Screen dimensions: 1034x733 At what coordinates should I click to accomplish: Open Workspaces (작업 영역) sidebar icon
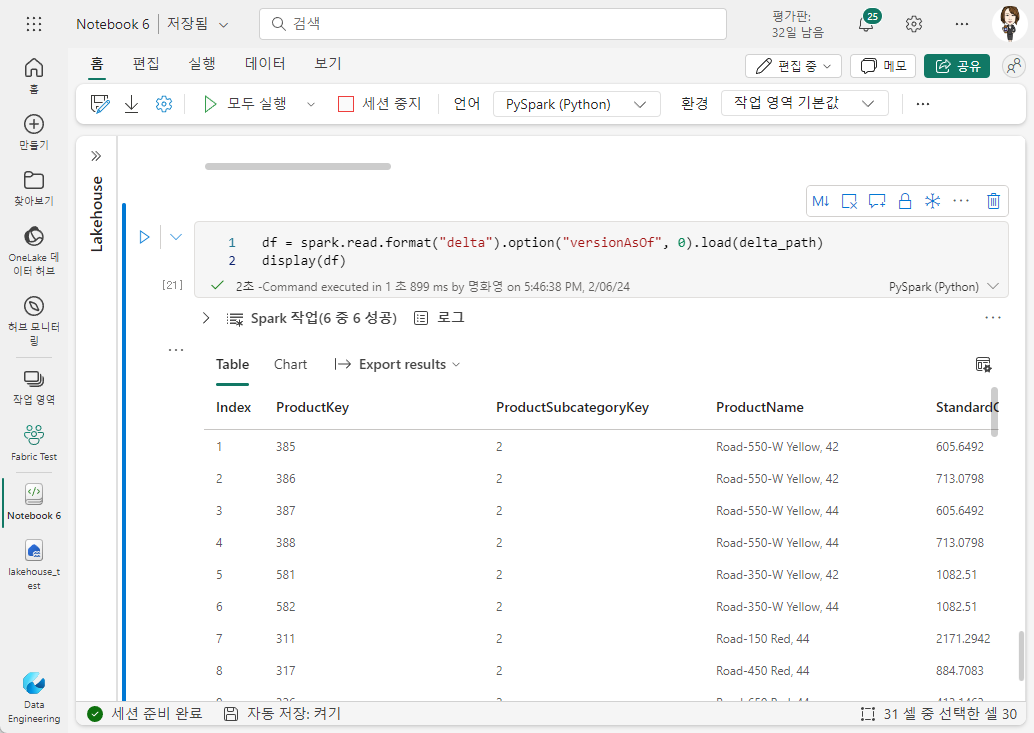pos(34,388)
